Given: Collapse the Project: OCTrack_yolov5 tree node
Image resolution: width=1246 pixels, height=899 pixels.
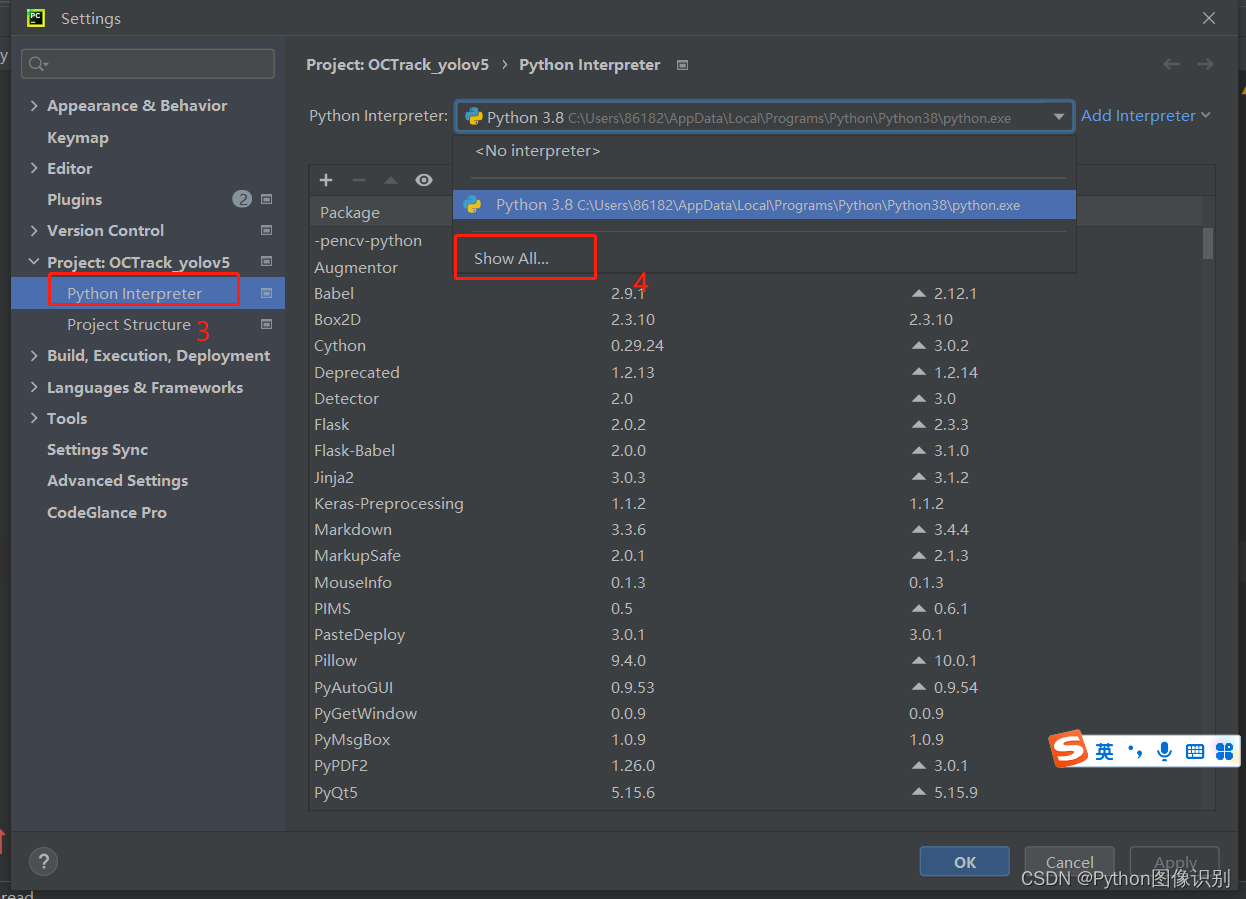Looking at the screenshot, I should click(x=35, y=262).
